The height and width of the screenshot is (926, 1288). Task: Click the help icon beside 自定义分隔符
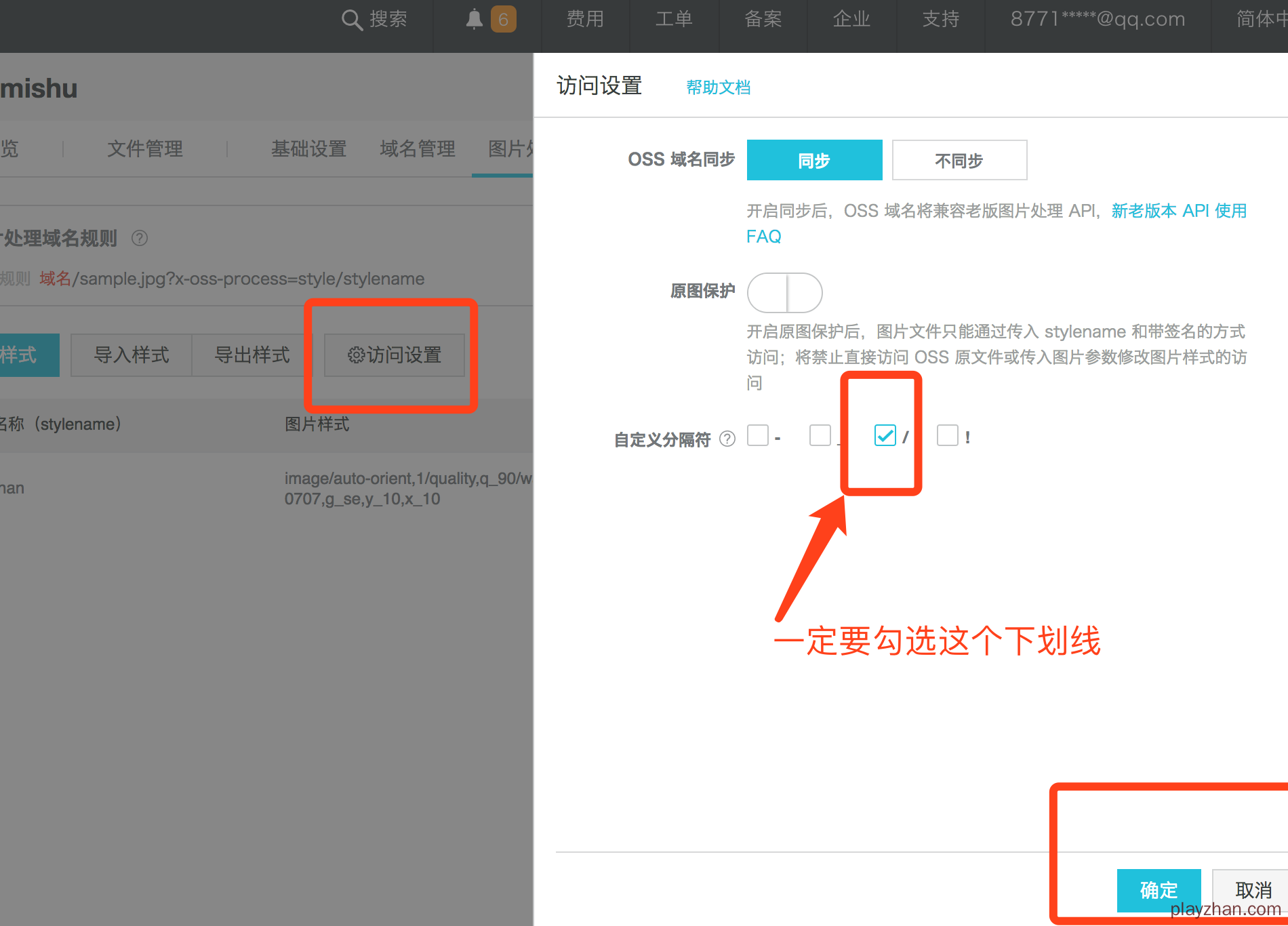727,439
